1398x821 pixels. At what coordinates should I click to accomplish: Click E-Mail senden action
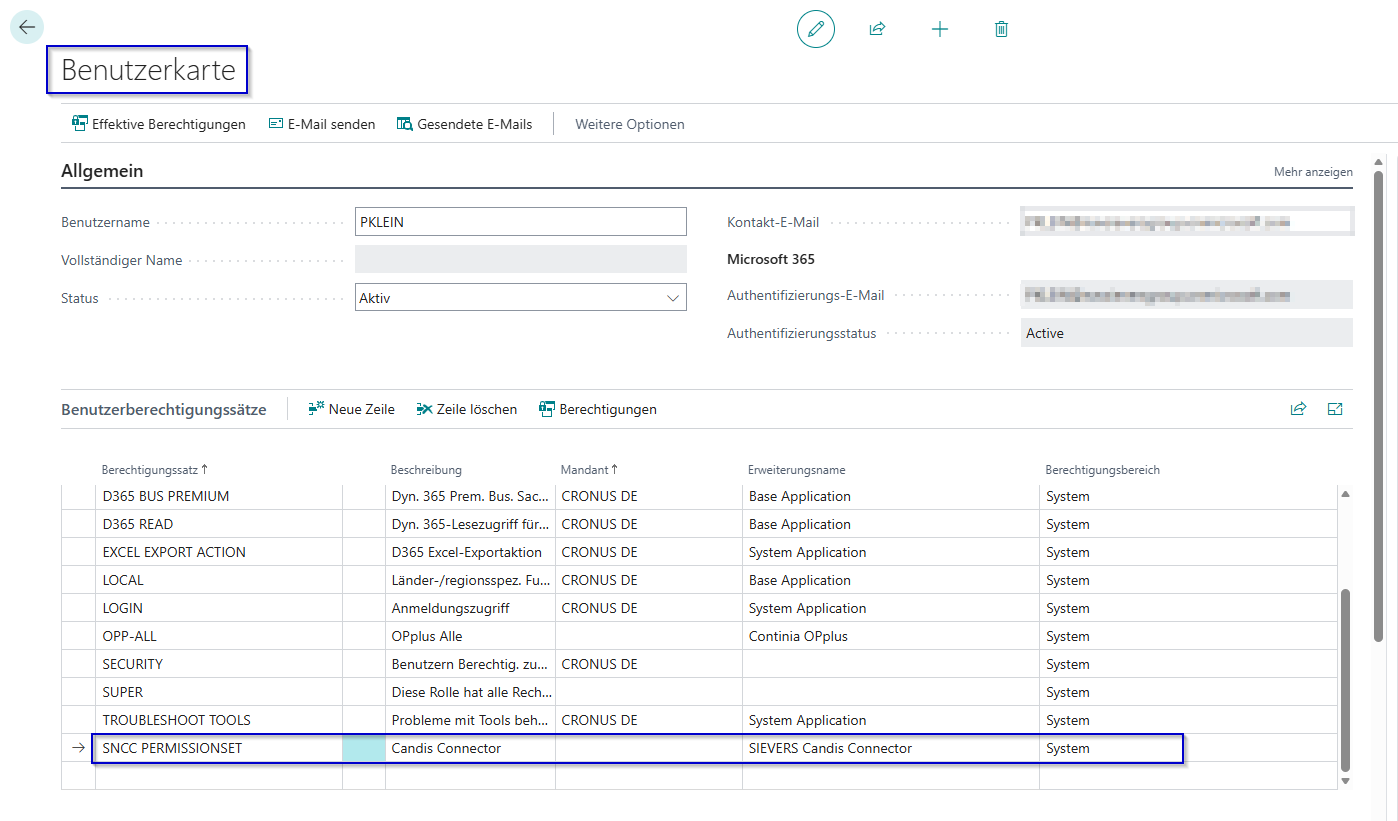(321, 124)
